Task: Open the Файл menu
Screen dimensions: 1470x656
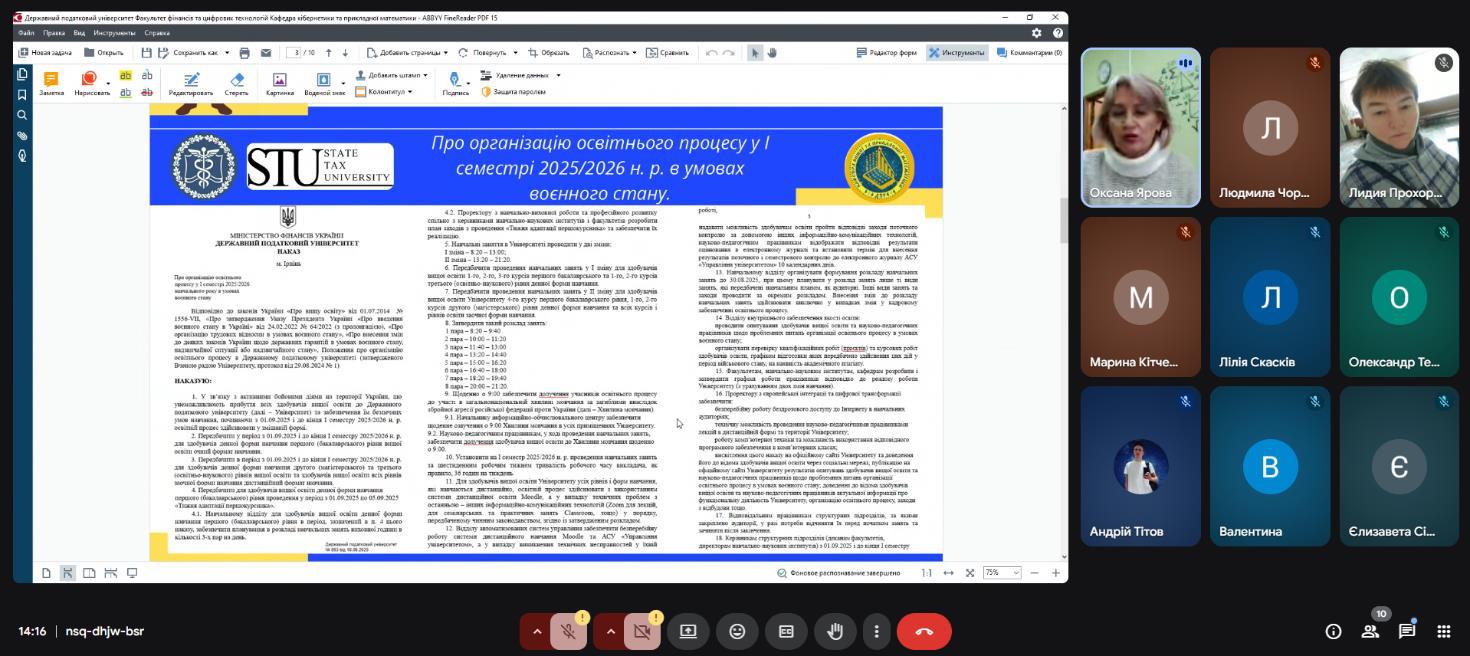Action: pyautogui.click(x=26, y=33)
